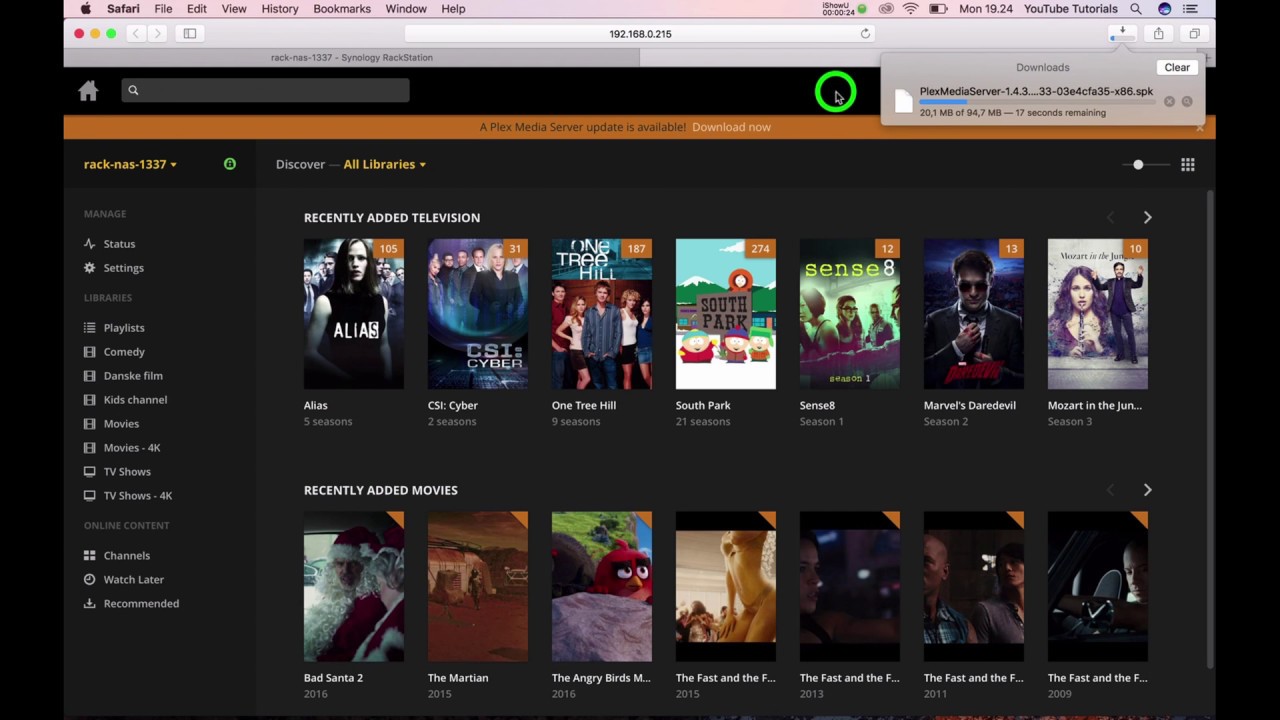
Task: Open Settings gear icon in sidebar
Action: pos(90,268)
